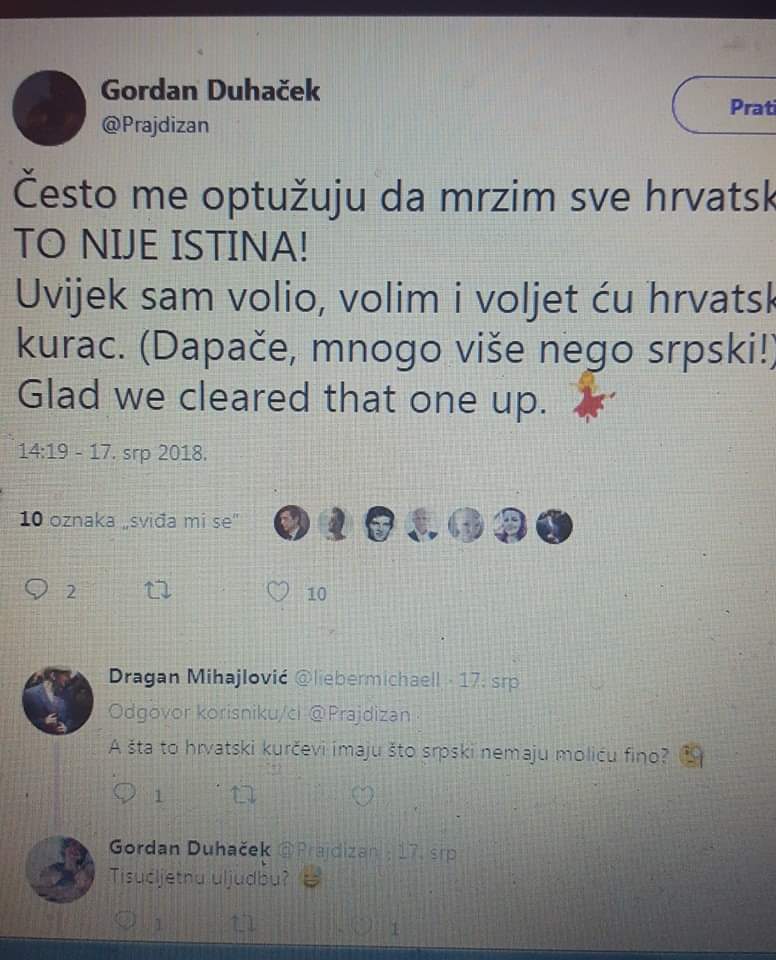Open the Gordan Duhaček name link in header
Screen dimensions: 776x960
click(x=210, y=91)
